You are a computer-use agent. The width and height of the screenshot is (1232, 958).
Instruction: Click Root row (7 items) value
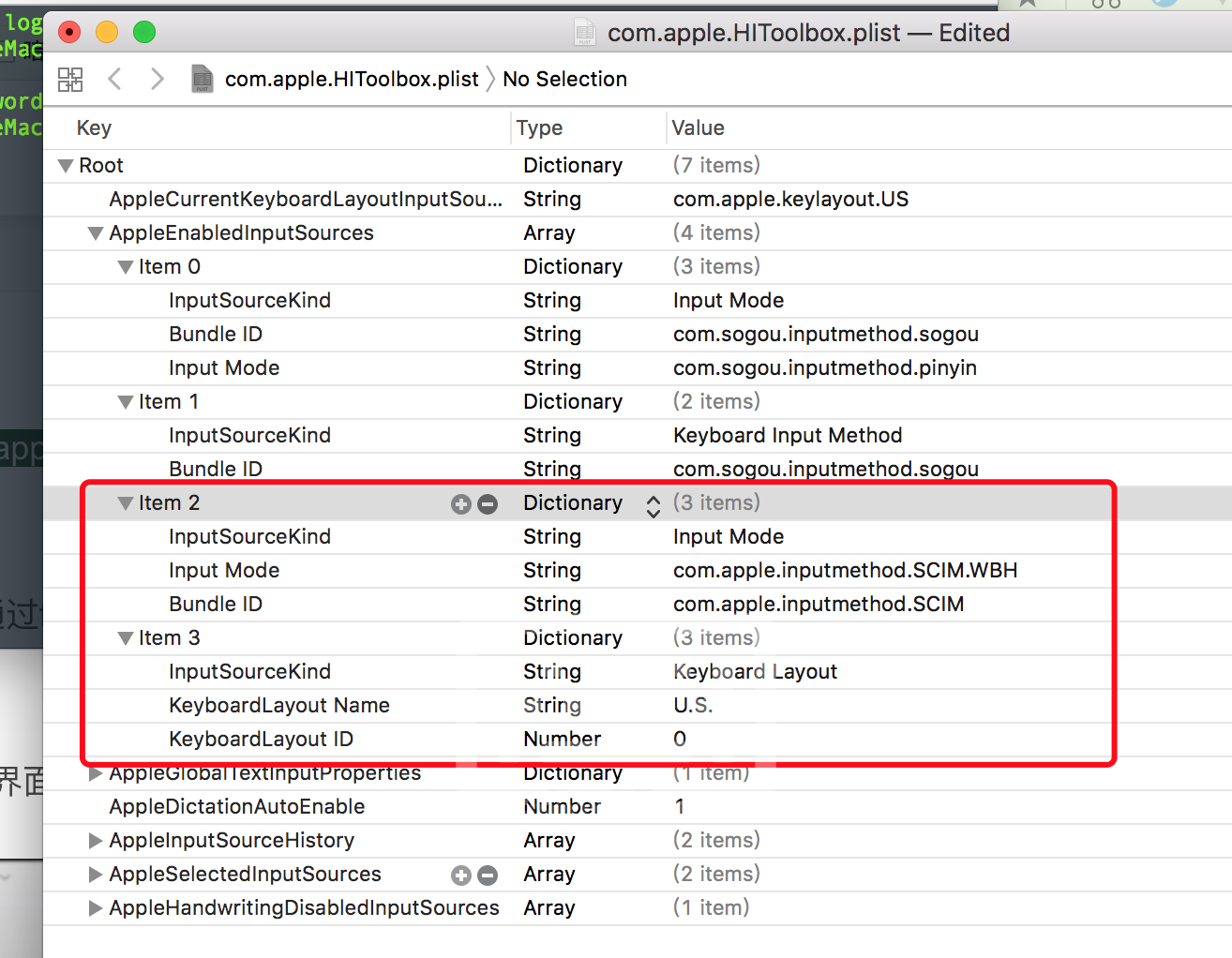716,165
